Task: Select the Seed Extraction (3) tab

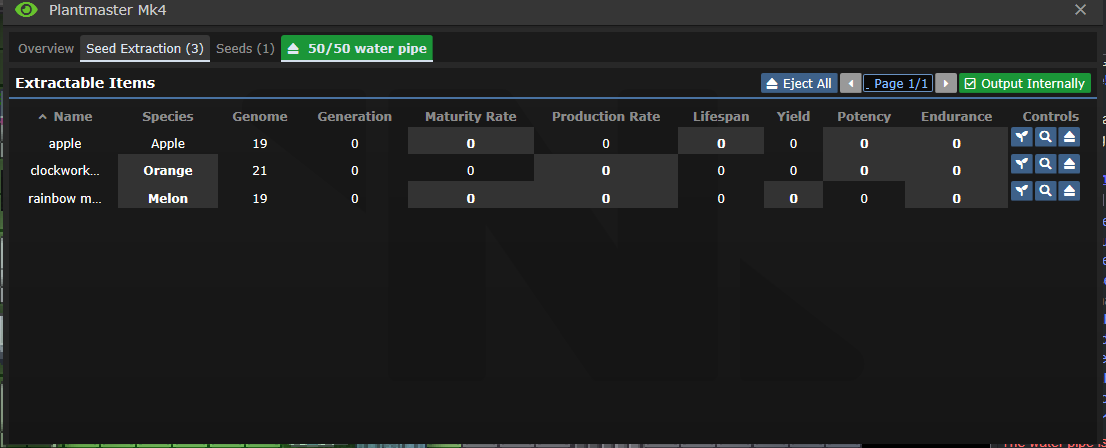Action: 145,49
